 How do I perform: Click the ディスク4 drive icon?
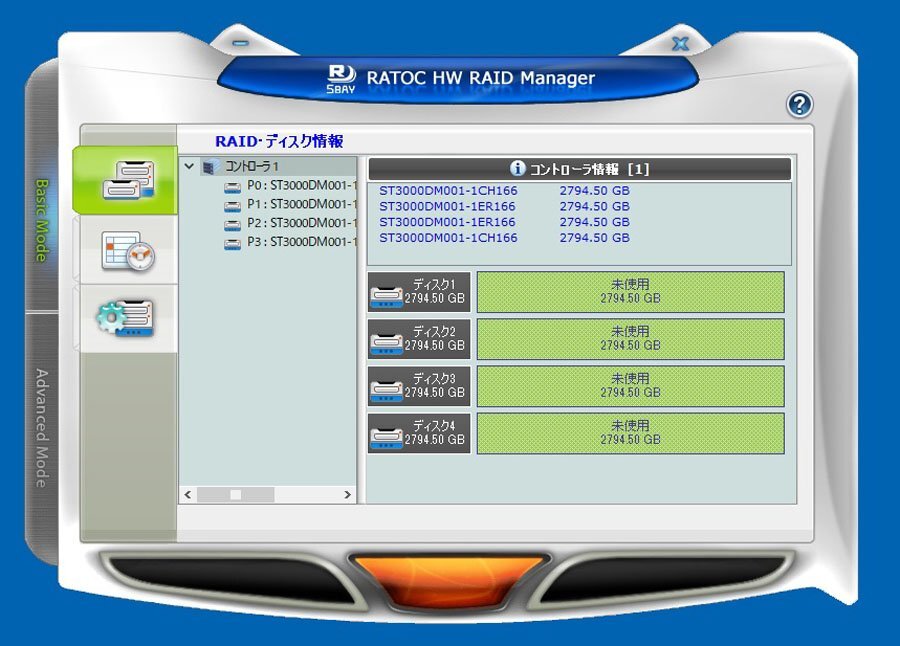pyautogui.click(x=386, y=438)
